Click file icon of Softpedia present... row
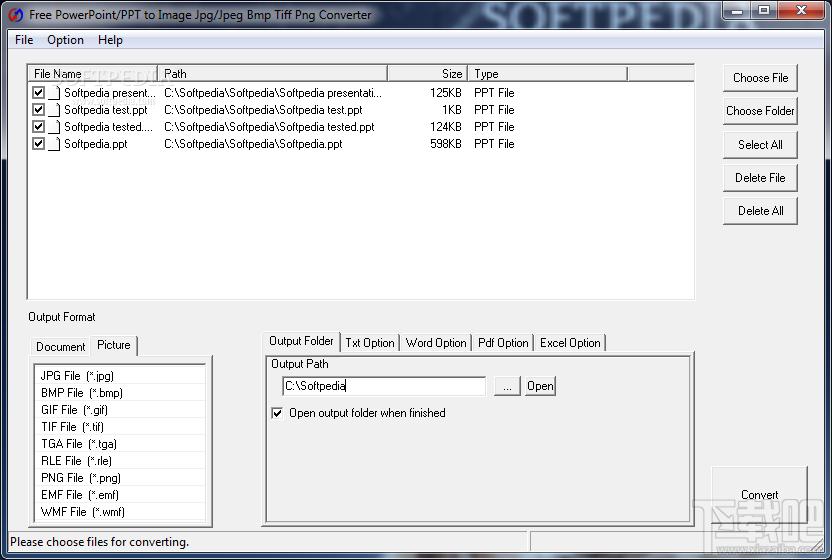Screen dimensions: 832x560 tap(54, 93)
